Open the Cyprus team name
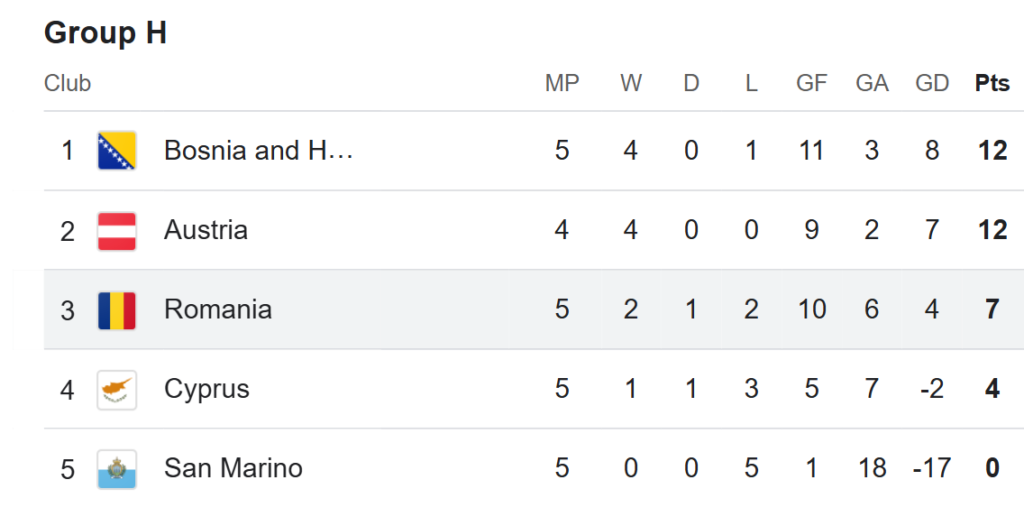Screen dimensions: 1024x526 206,389
